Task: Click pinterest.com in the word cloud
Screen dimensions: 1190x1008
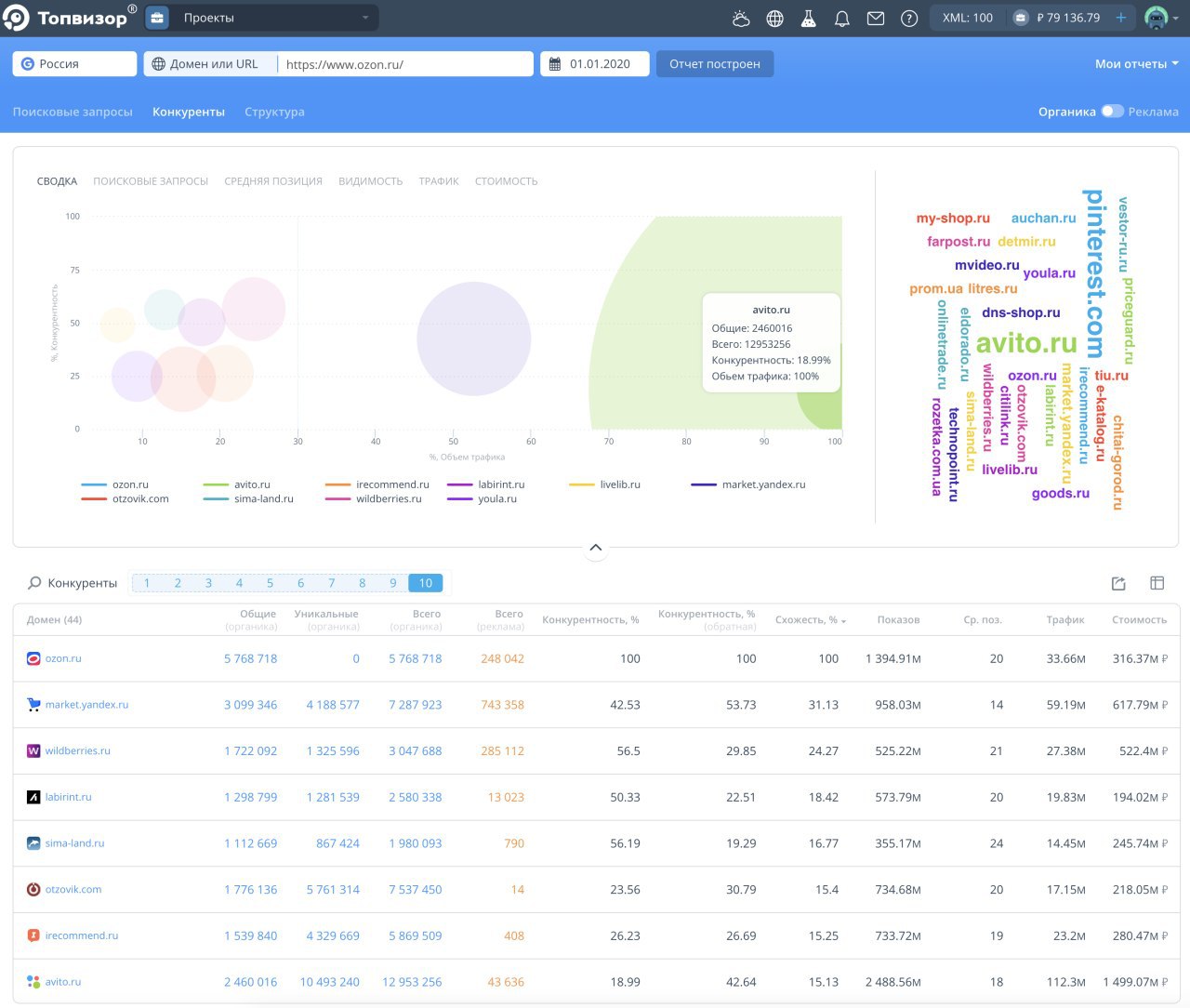Action: (x=1094, y=274)
